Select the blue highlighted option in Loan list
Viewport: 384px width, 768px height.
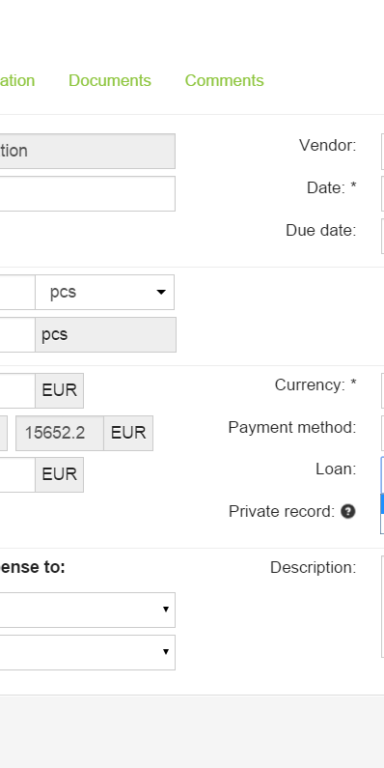tap(383, 504)
